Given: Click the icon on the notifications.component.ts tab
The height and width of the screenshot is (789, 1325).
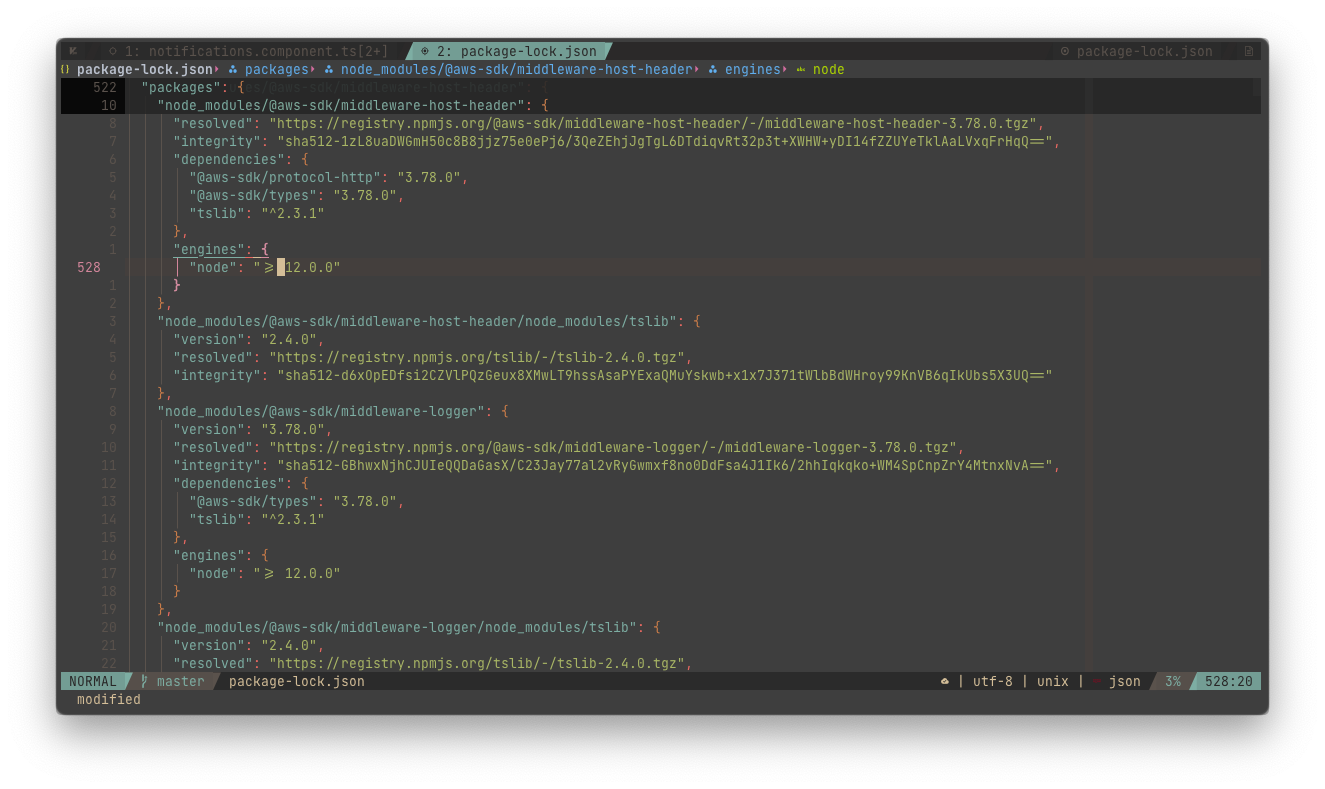Looking at the screenshot, I should tap(112, 51).
